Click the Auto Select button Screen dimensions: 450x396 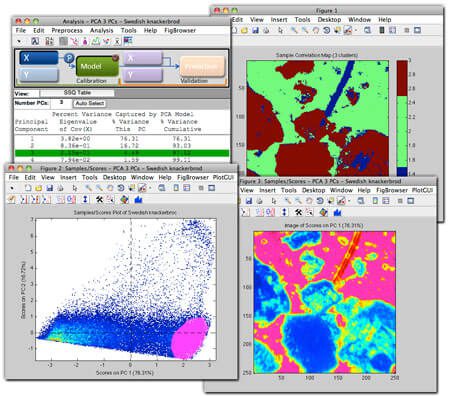89,103
